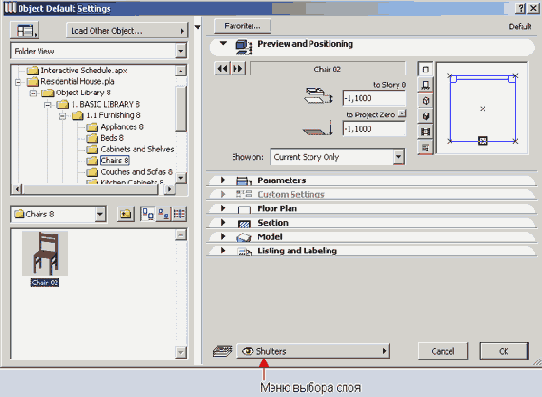Select the Chairs 8 folder in tree
The height and width of the screenshot is (397, 542).
(115, 160)
